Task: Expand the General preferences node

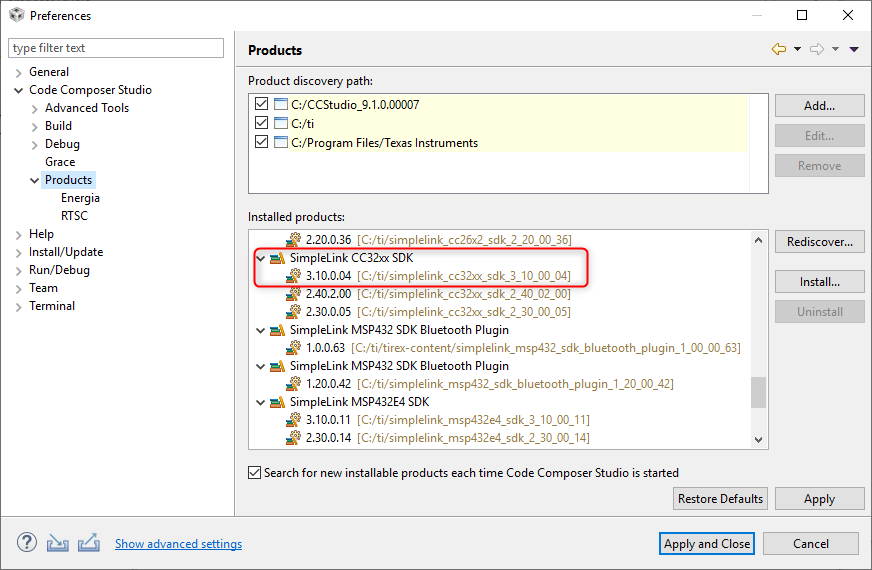Action: click(19, 72)
